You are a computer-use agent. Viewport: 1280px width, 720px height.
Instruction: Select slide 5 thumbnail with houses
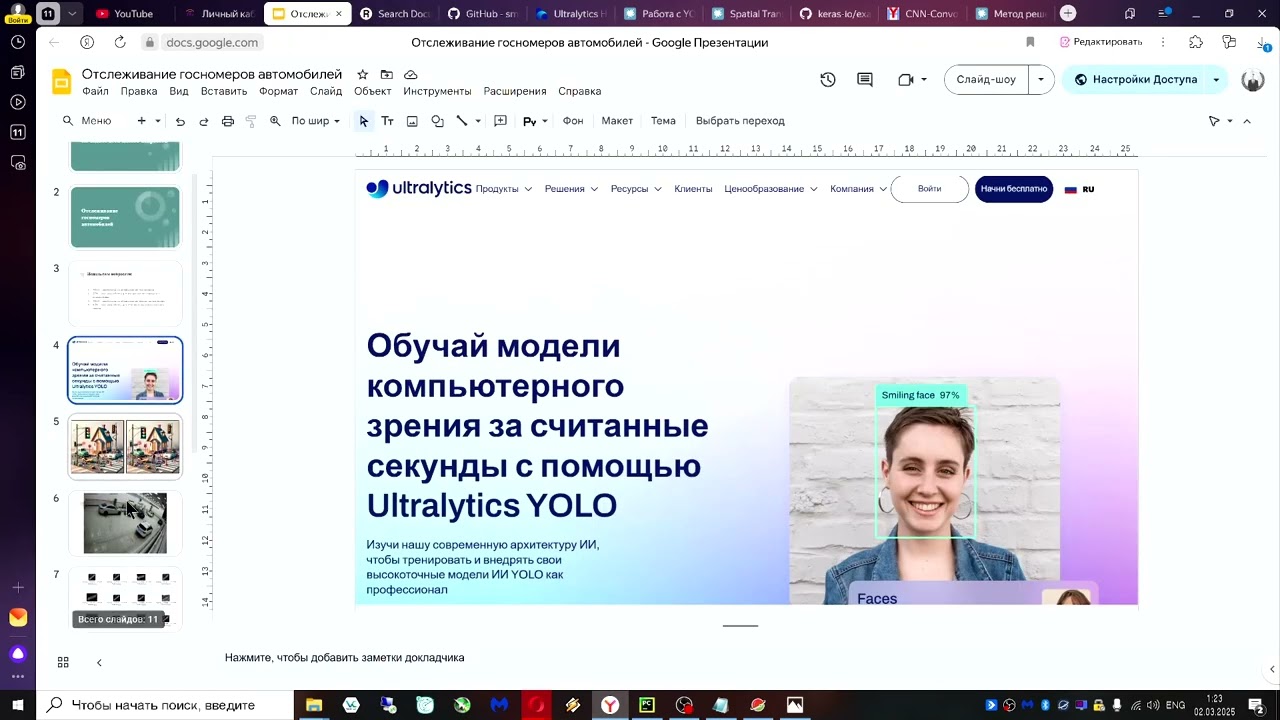coord(125,447)
